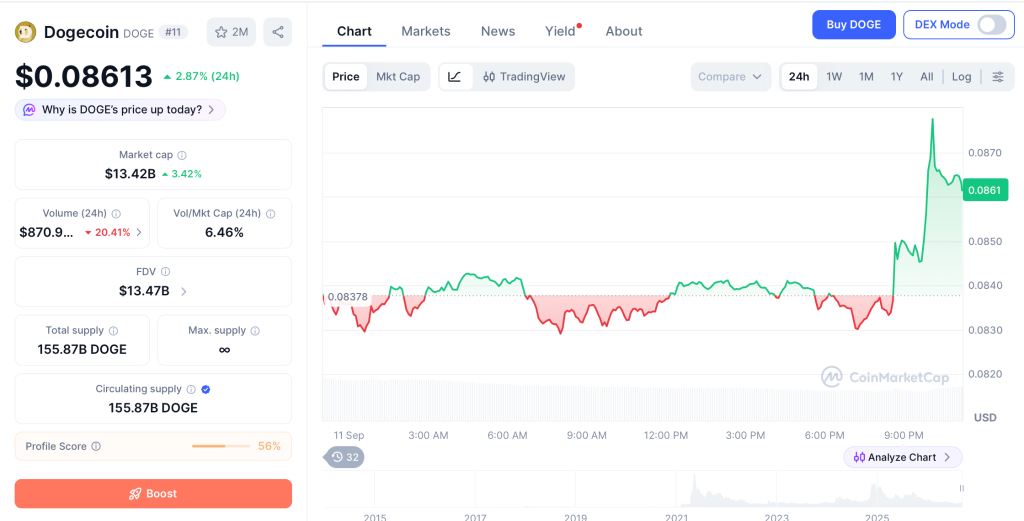
Task: Open the Compare dropdown
Action: 730,76
